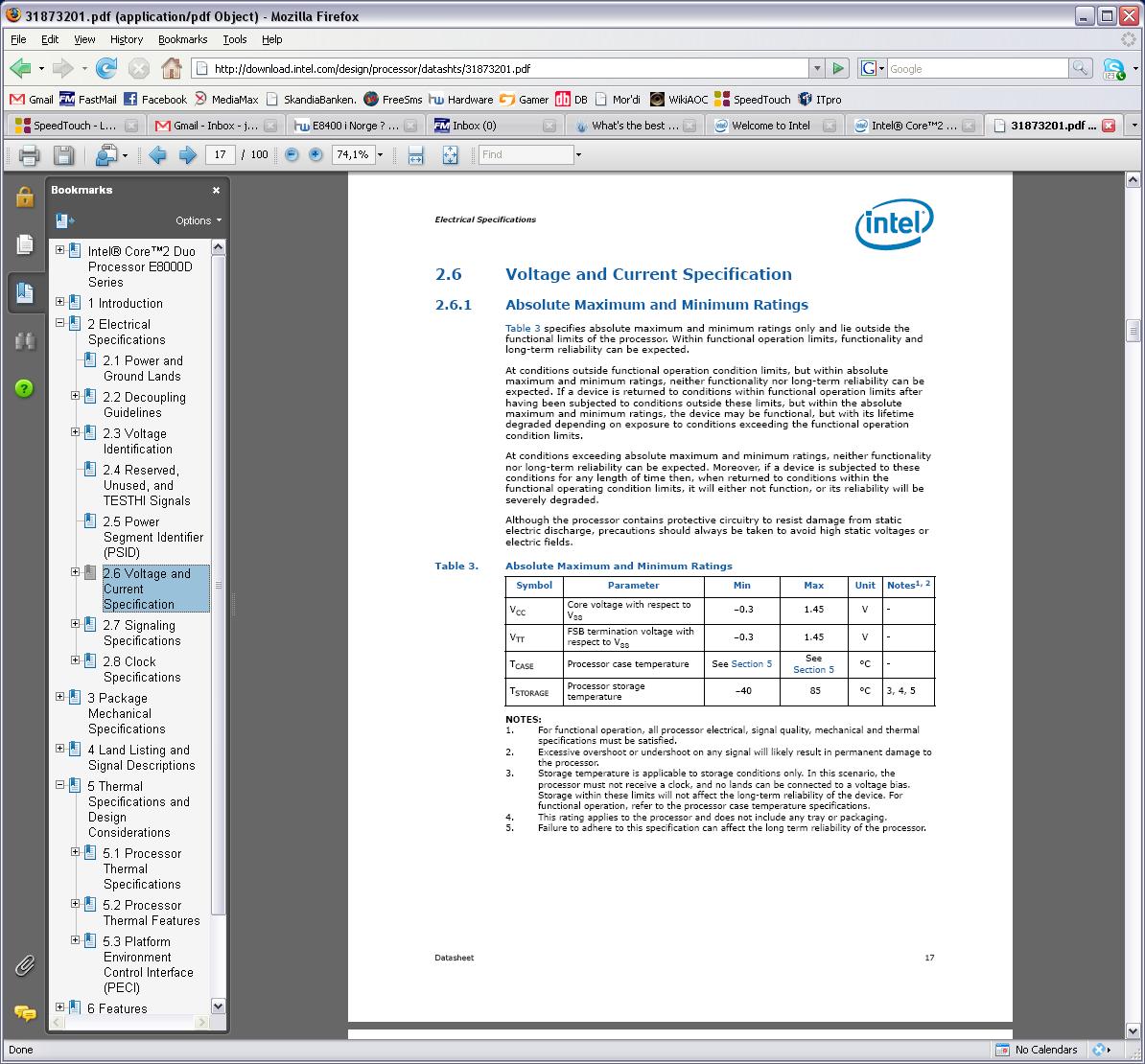Open the Gmail bookmark toolbar shortcut
1145x1064 pixels.
point(32,100)
